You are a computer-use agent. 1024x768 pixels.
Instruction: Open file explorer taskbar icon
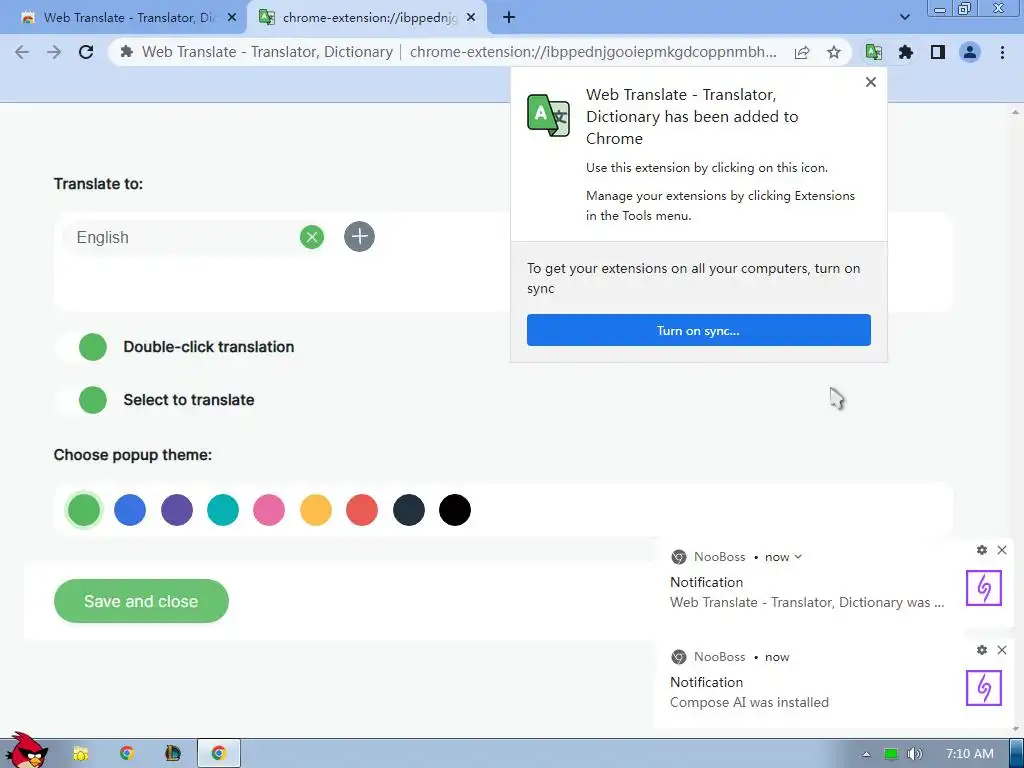tap(80, 754)
